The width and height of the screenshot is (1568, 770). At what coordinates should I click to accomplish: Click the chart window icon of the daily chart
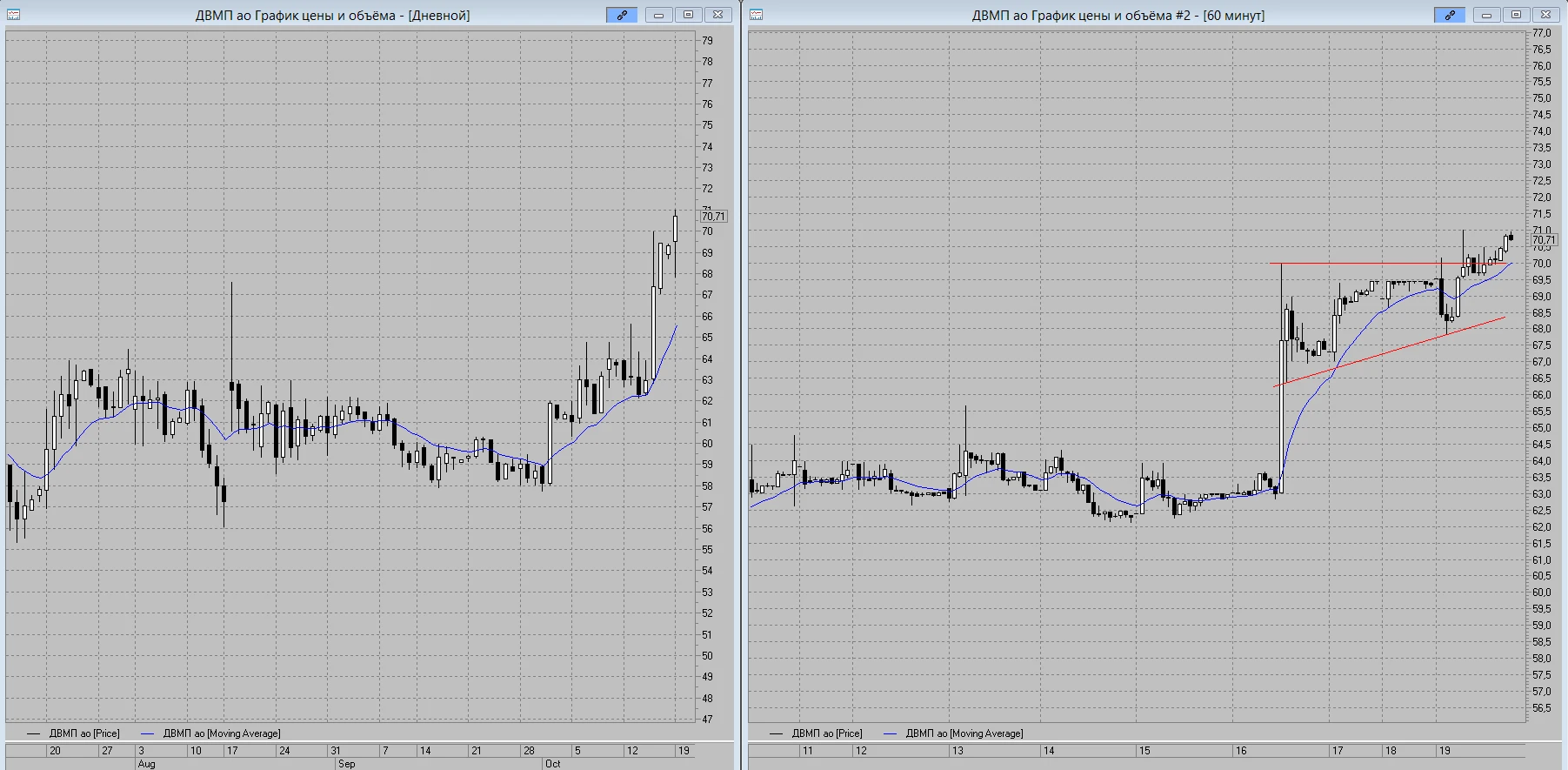pos(13,15)
